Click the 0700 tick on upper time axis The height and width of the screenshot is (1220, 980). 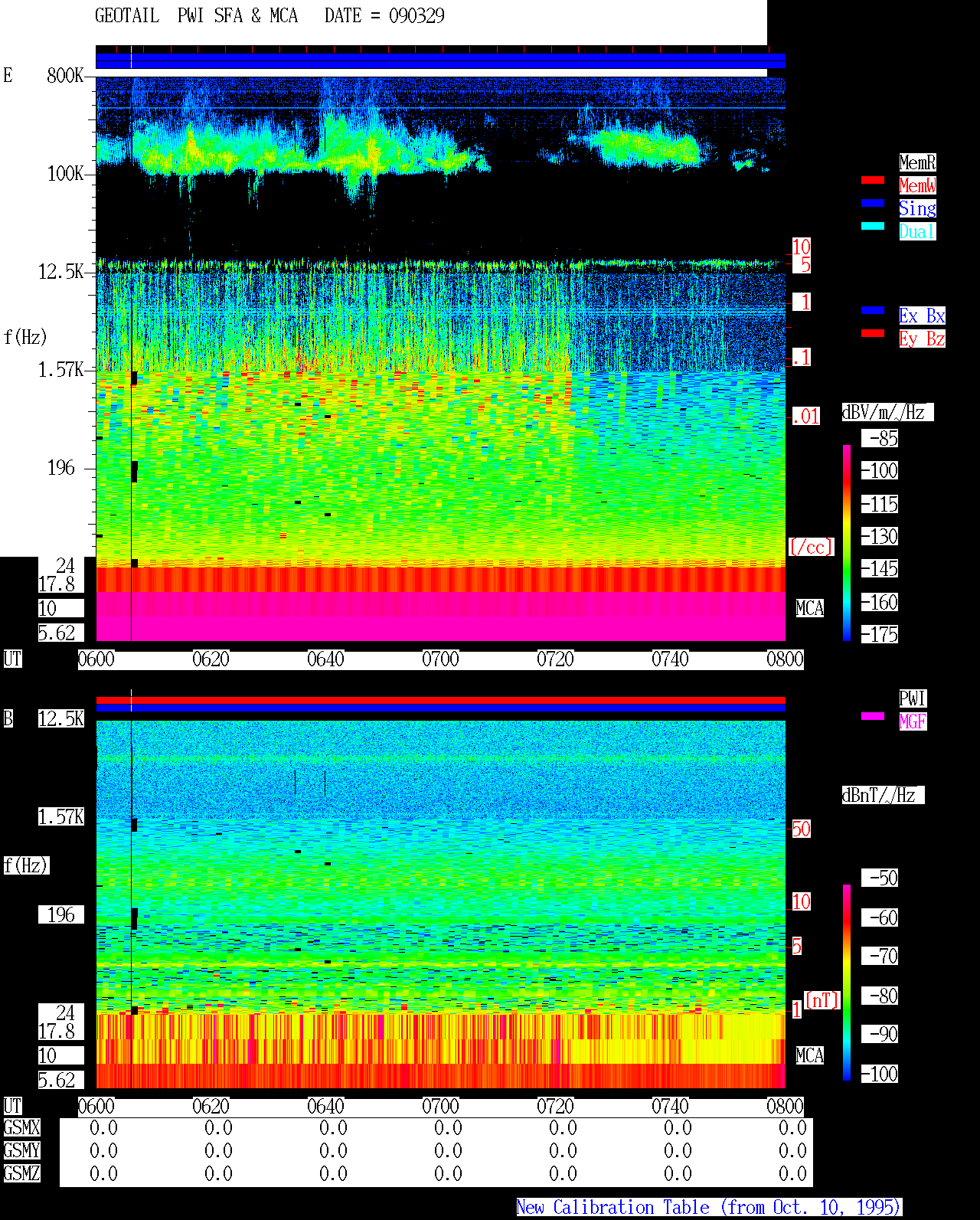point(440,659)
